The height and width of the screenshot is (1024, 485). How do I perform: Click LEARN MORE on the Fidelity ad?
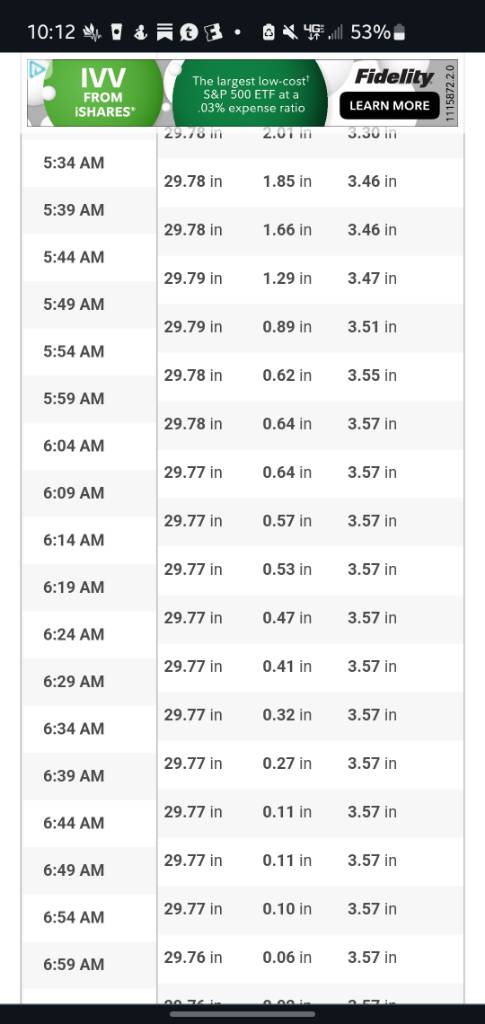(x=390, y=106)
